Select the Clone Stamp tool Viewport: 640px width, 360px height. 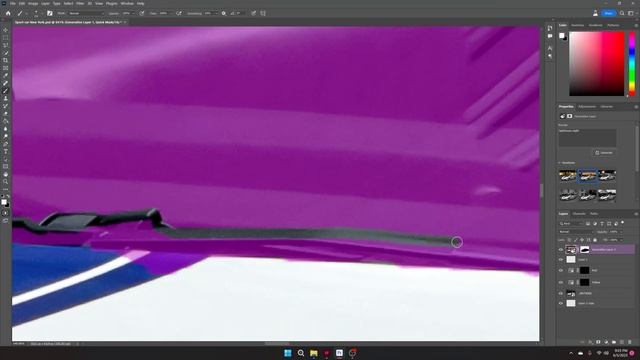point(5,98)
